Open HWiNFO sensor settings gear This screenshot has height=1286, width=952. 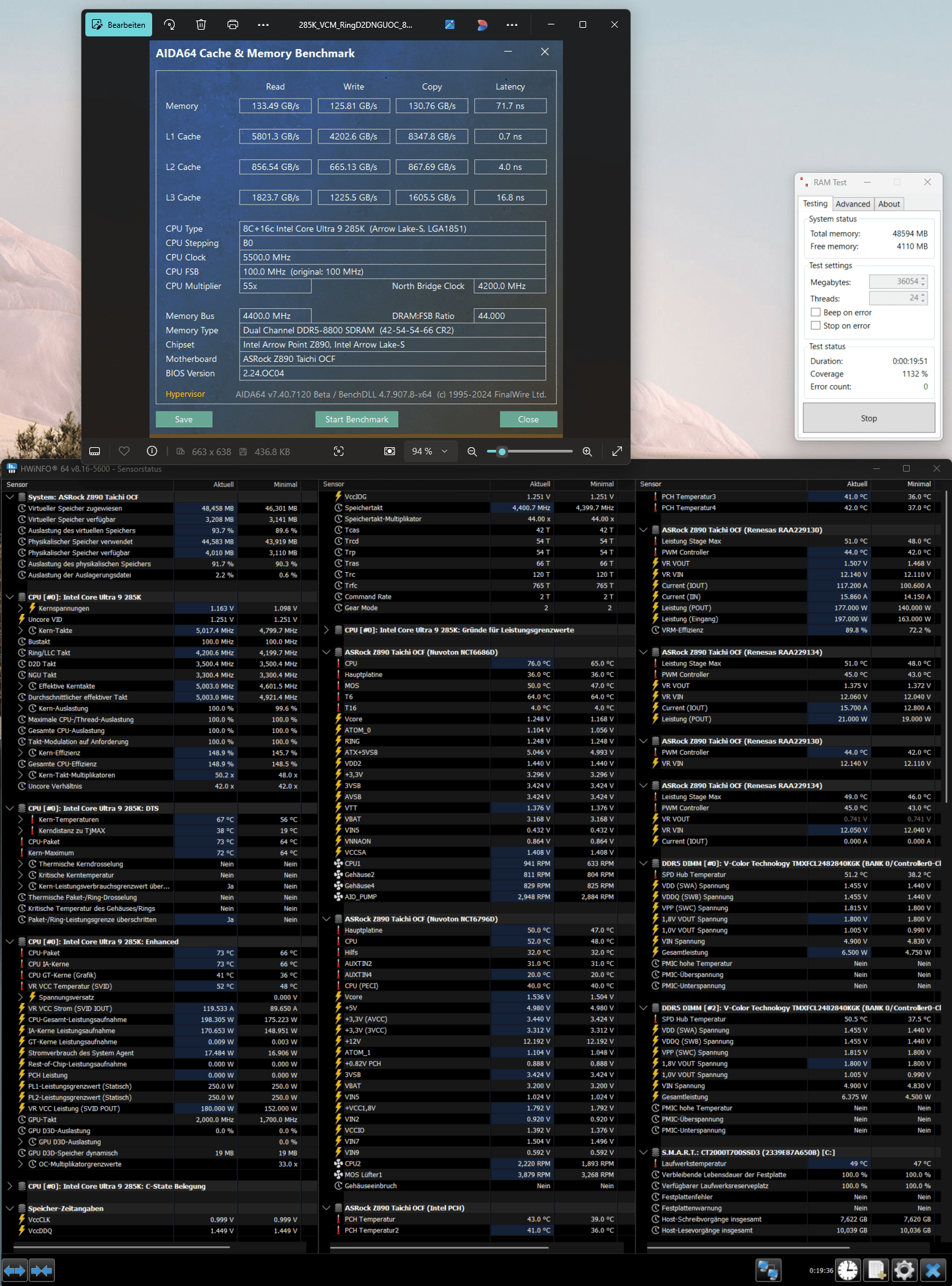(x=904, y=1270)
